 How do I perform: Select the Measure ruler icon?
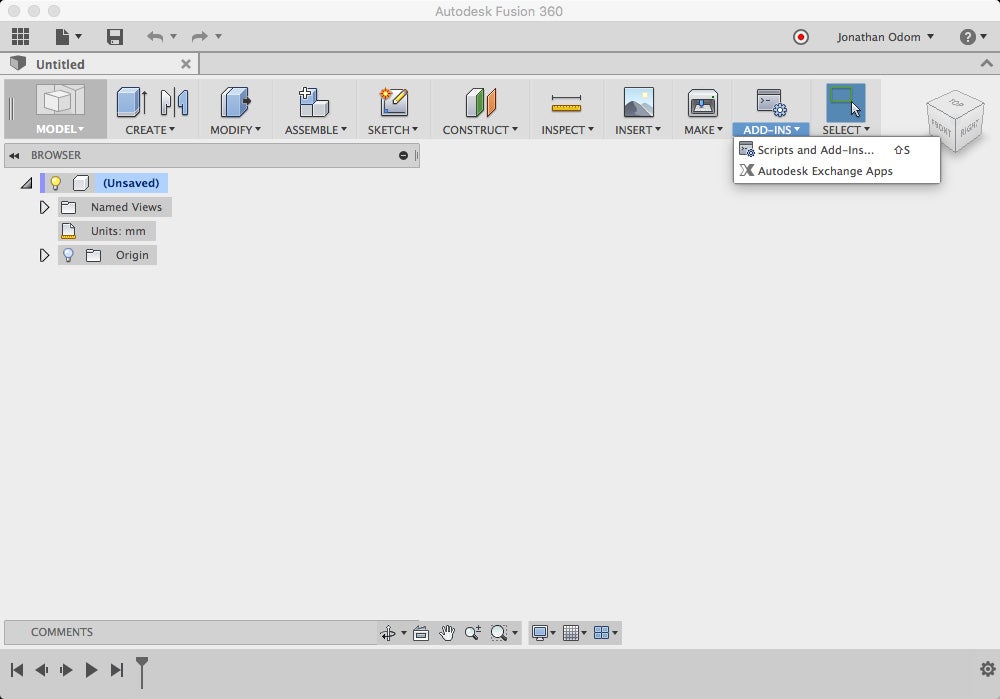point(566,103)
